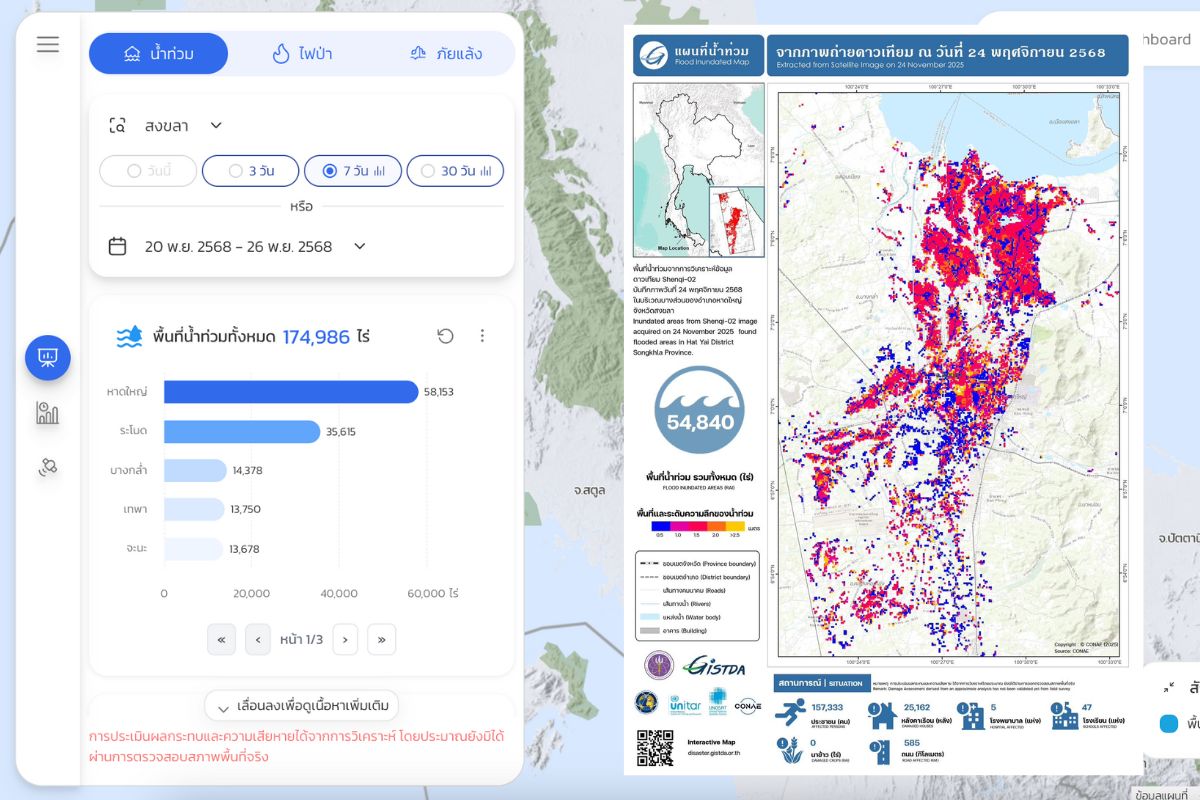
Task: Expand เลื่อนลงเพื่อดูเนื้อหาเพิ่มเติม section
Action: [x=302, y=706]
